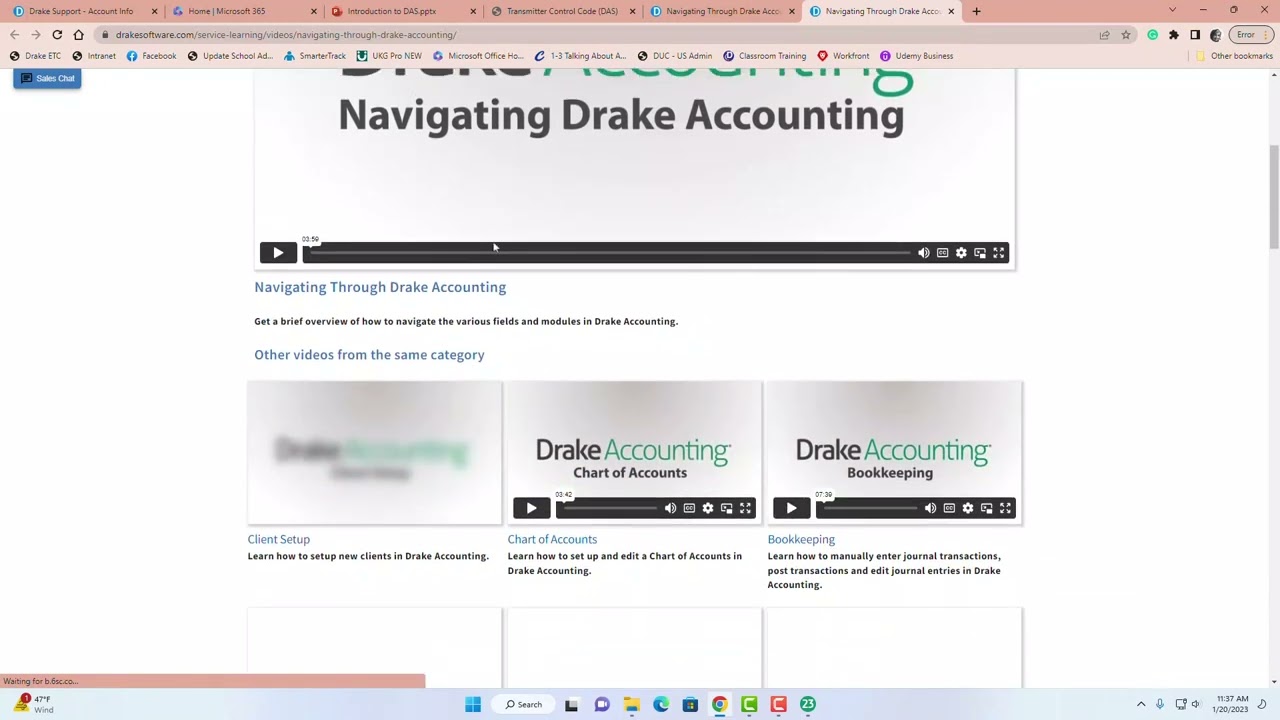Open Udemy Business bookmark
The width and height of the screenshot is (1280, 720).
point(917,56)
